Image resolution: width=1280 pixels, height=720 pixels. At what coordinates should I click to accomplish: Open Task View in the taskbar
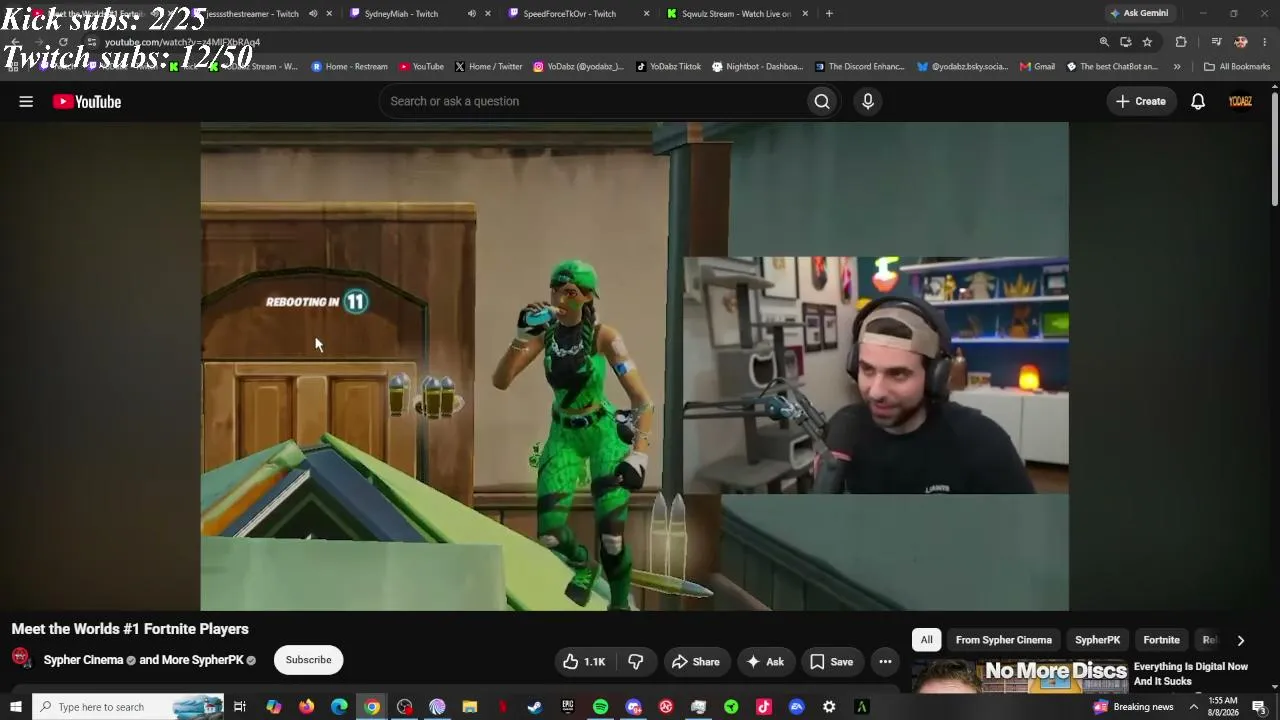[240, 707]
